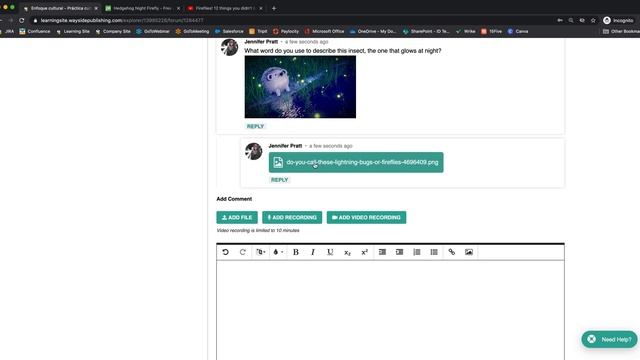Insert an image via the picture icon
Image resolution: width=640 pixels, height=360 pixels.
pos(469,252)
